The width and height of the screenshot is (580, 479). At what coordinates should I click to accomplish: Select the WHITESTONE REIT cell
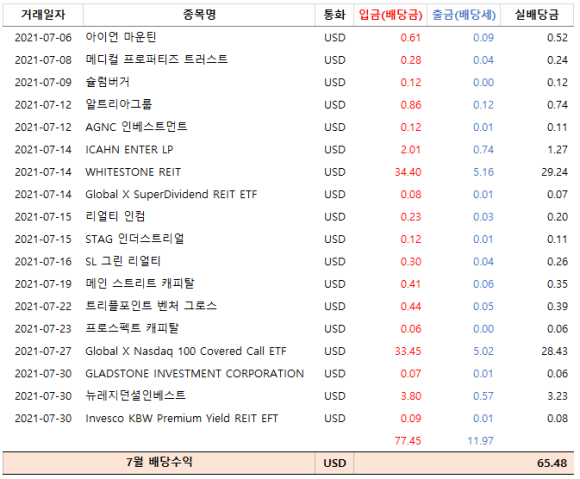pos(133,172)
